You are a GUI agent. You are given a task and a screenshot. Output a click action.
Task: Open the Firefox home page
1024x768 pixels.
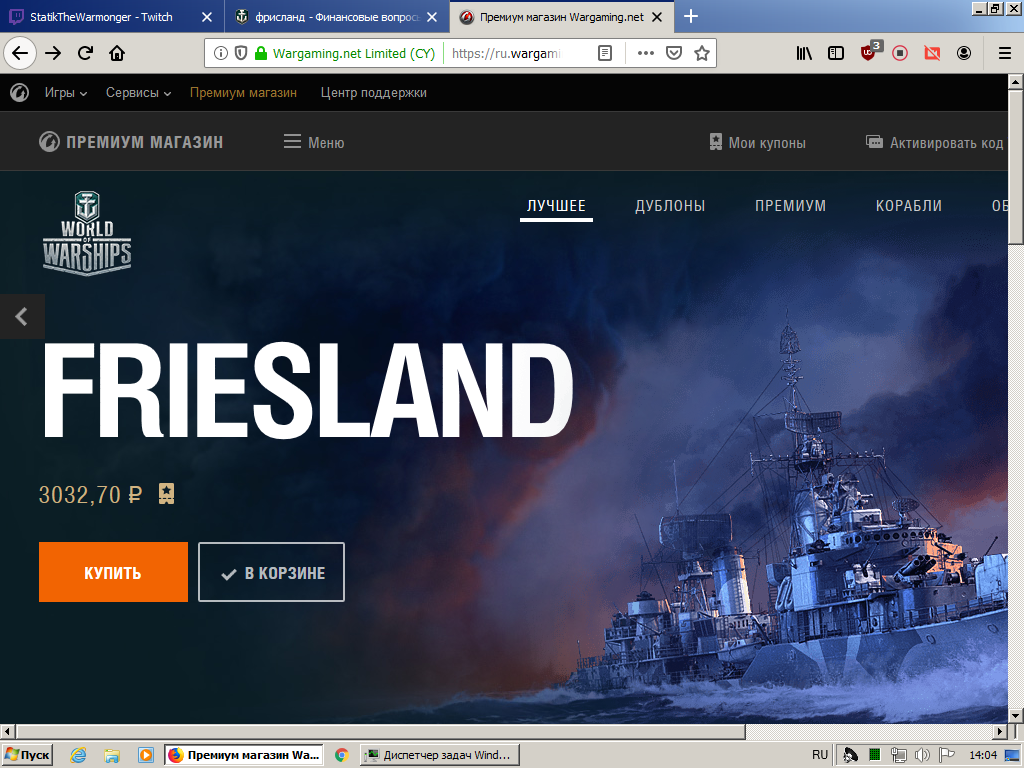point(117,53)
